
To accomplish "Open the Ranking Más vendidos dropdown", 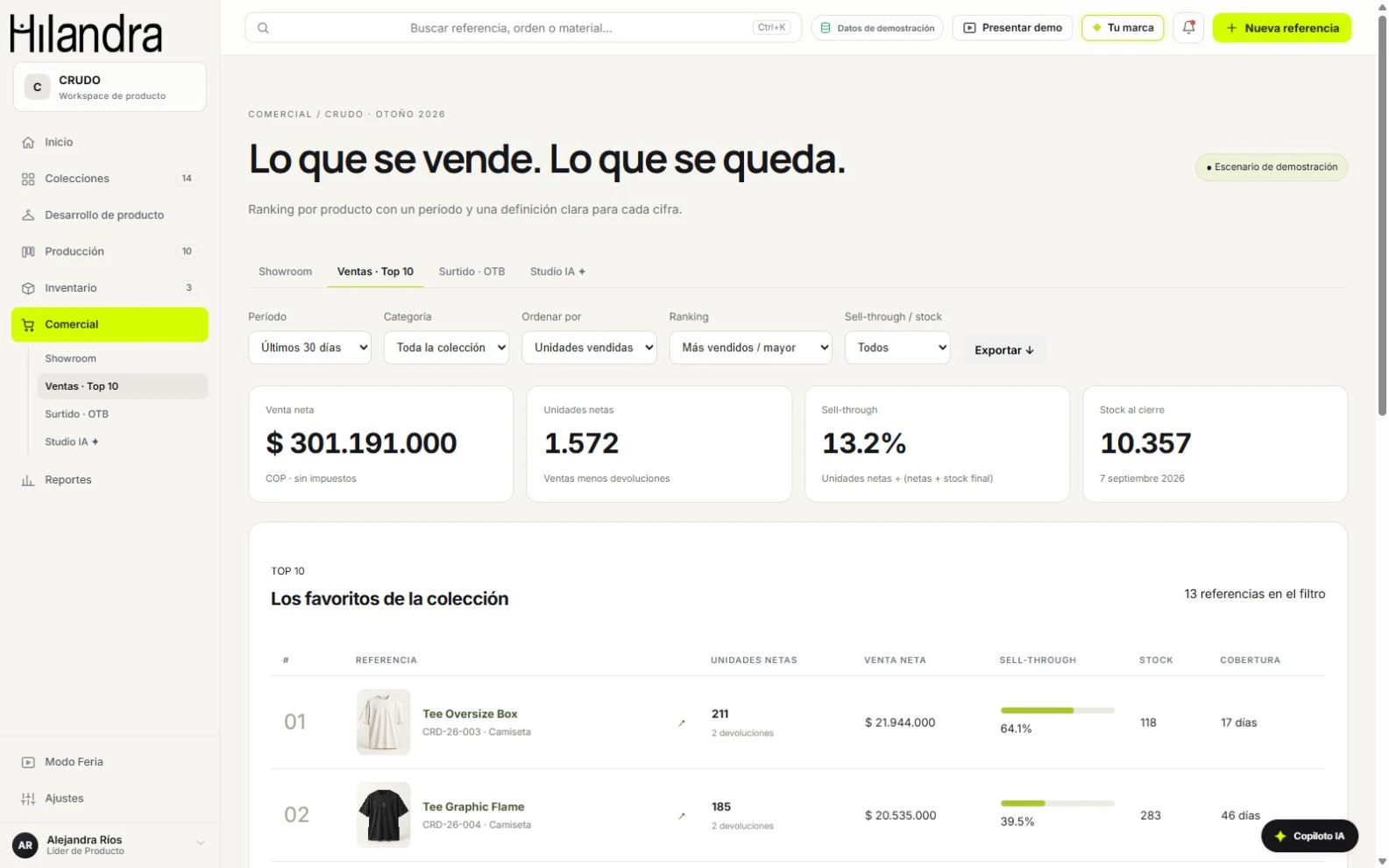I will click(750, 348).
